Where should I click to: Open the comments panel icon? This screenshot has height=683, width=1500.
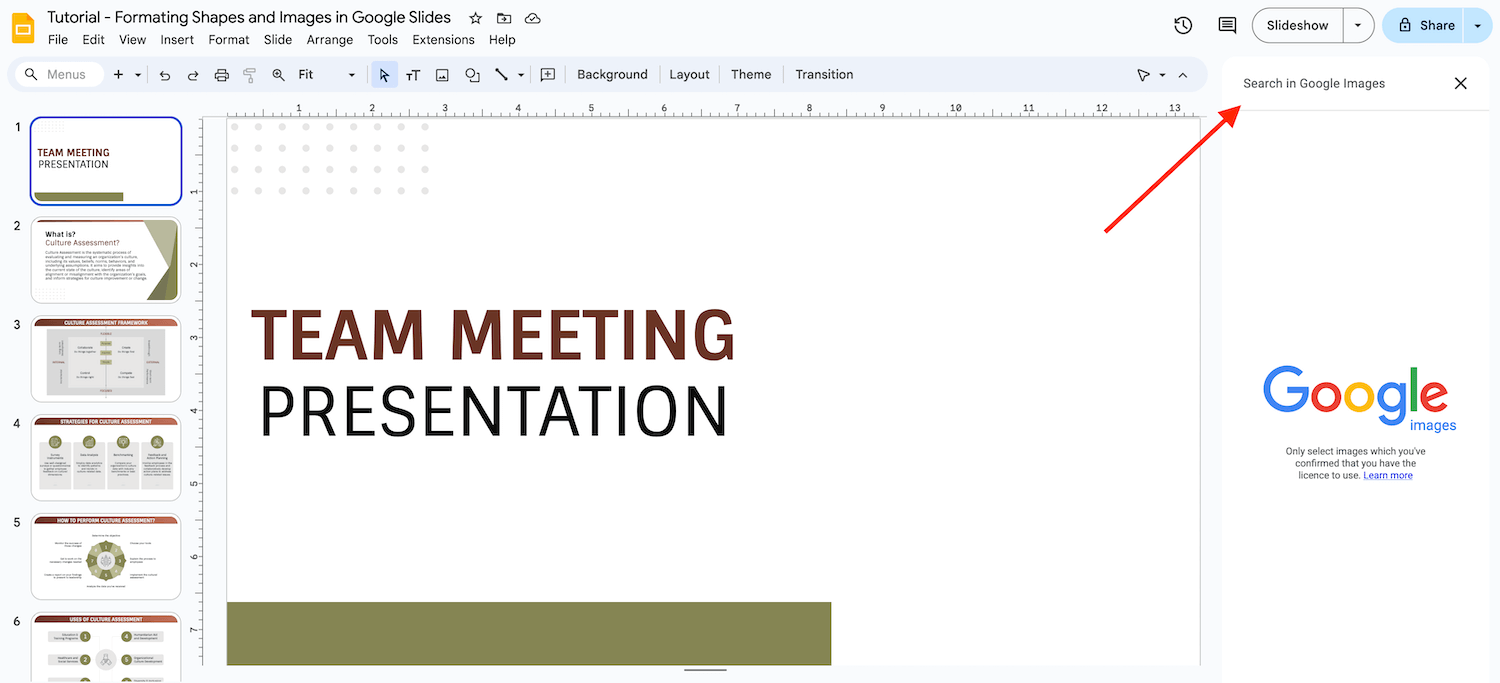point(1227,25)
